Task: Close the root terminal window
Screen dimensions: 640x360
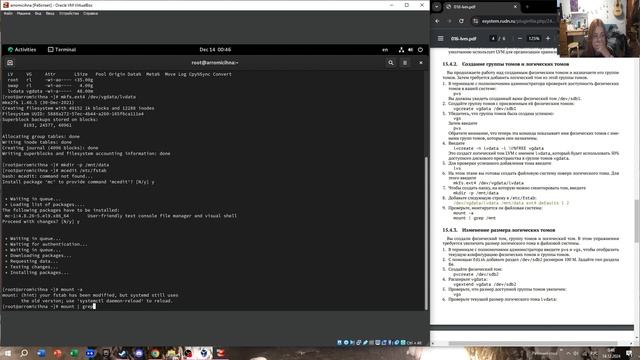Action: coord(421,63)
